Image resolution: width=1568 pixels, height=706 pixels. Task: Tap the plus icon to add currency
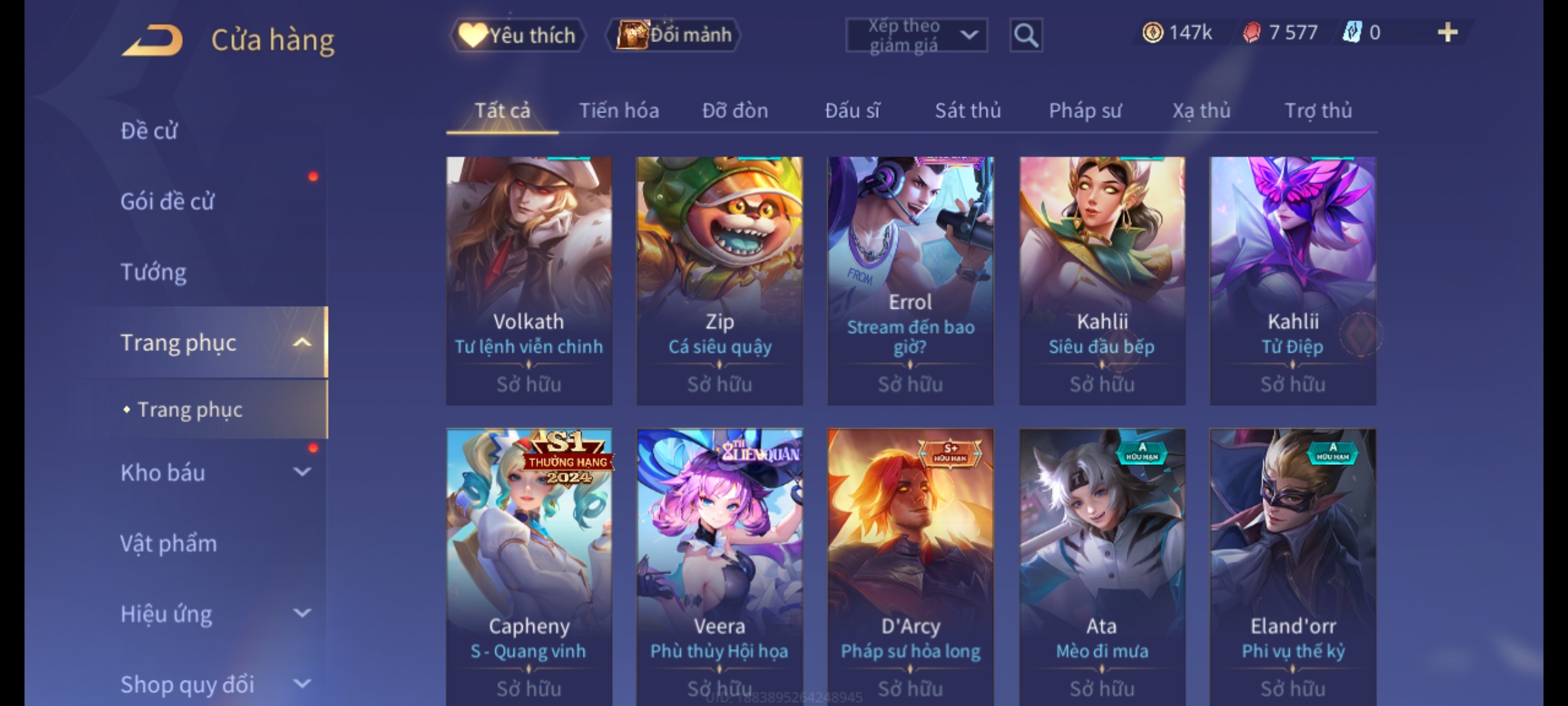click(1448, 33)
